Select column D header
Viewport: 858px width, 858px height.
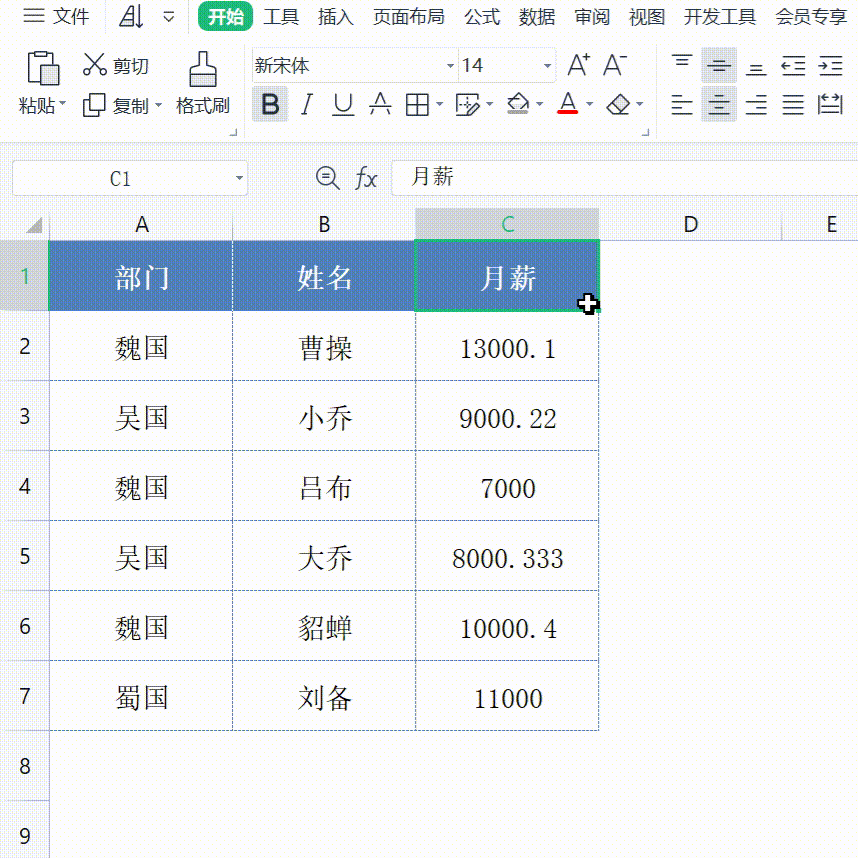coord(691,224)
